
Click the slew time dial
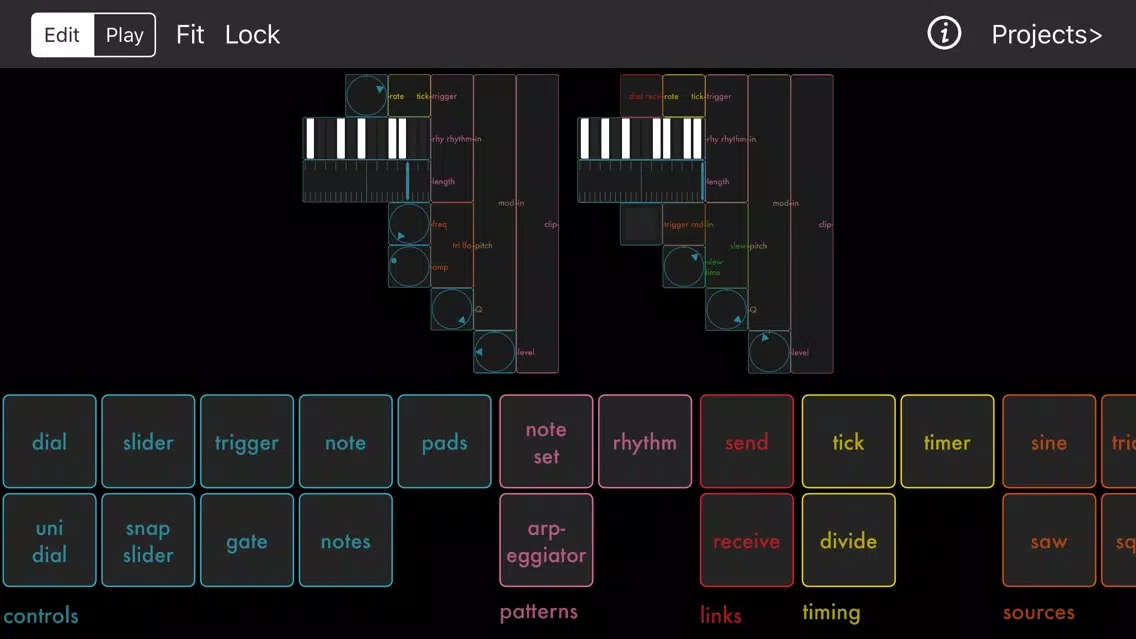(684, 267)
